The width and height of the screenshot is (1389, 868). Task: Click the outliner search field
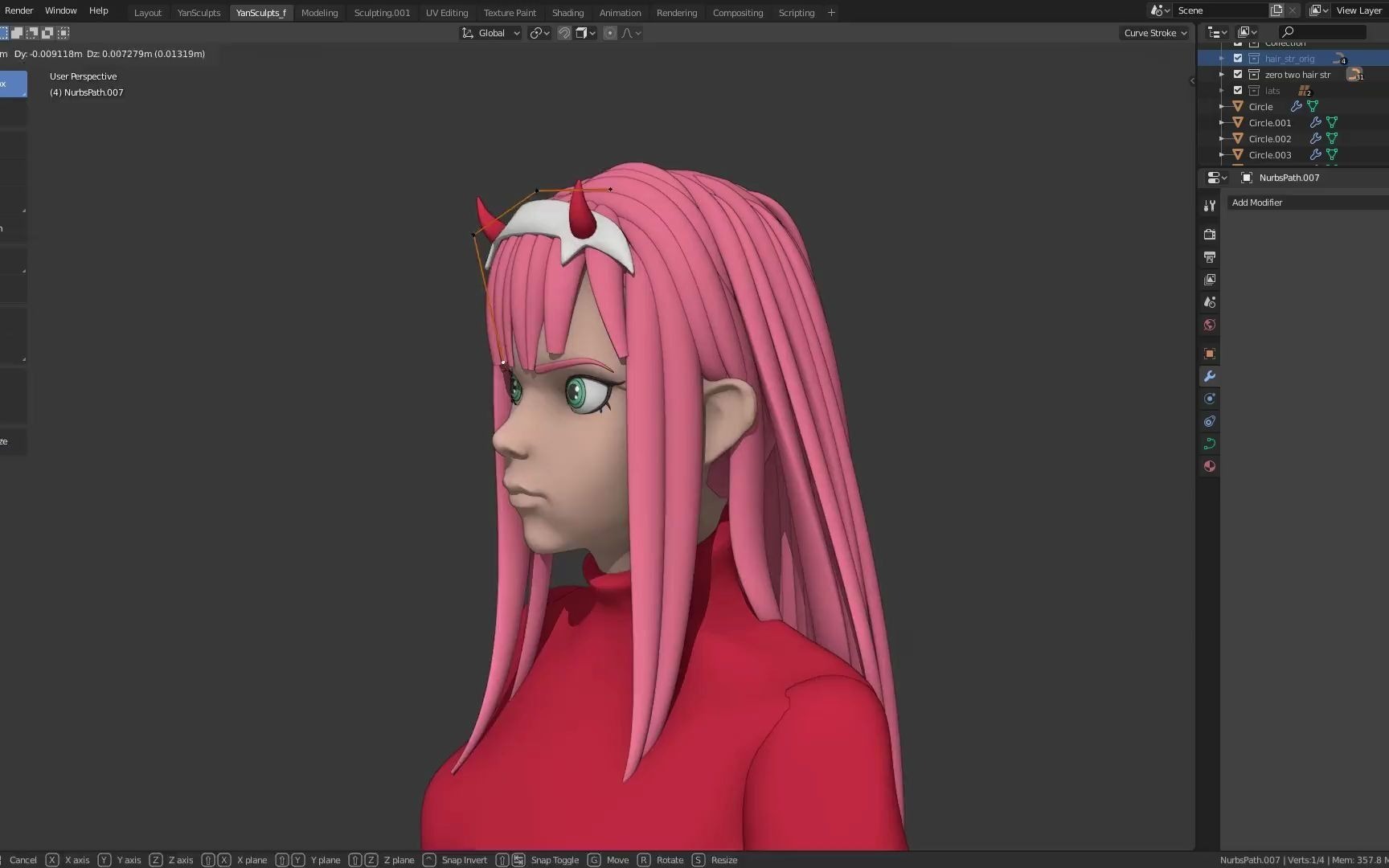point(1322,31)
